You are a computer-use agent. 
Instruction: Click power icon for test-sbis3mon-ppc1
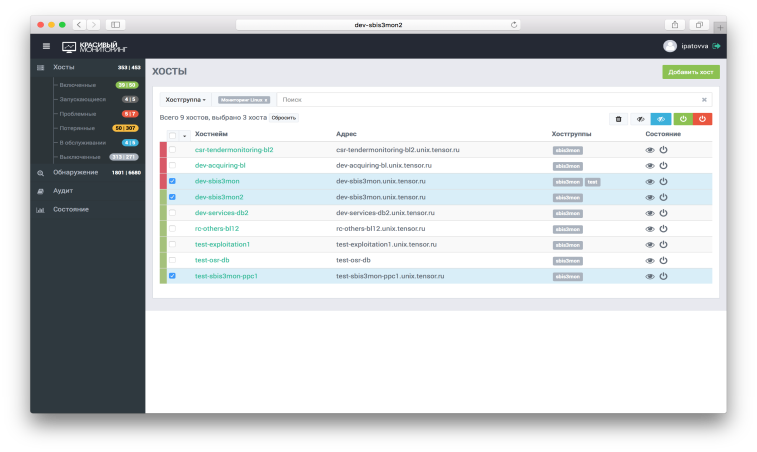[663, 276]
